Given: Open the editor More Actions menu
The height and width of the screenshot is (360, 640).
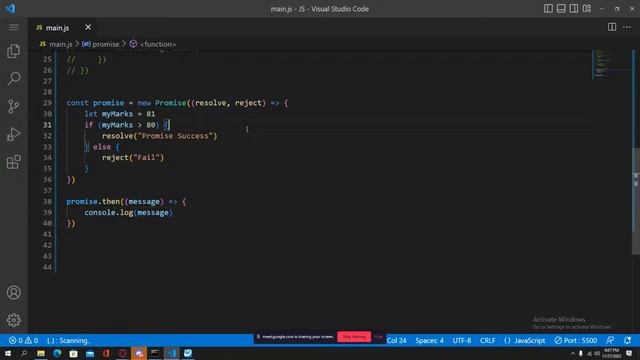Looking at the screenshot, I should (627, 27).
